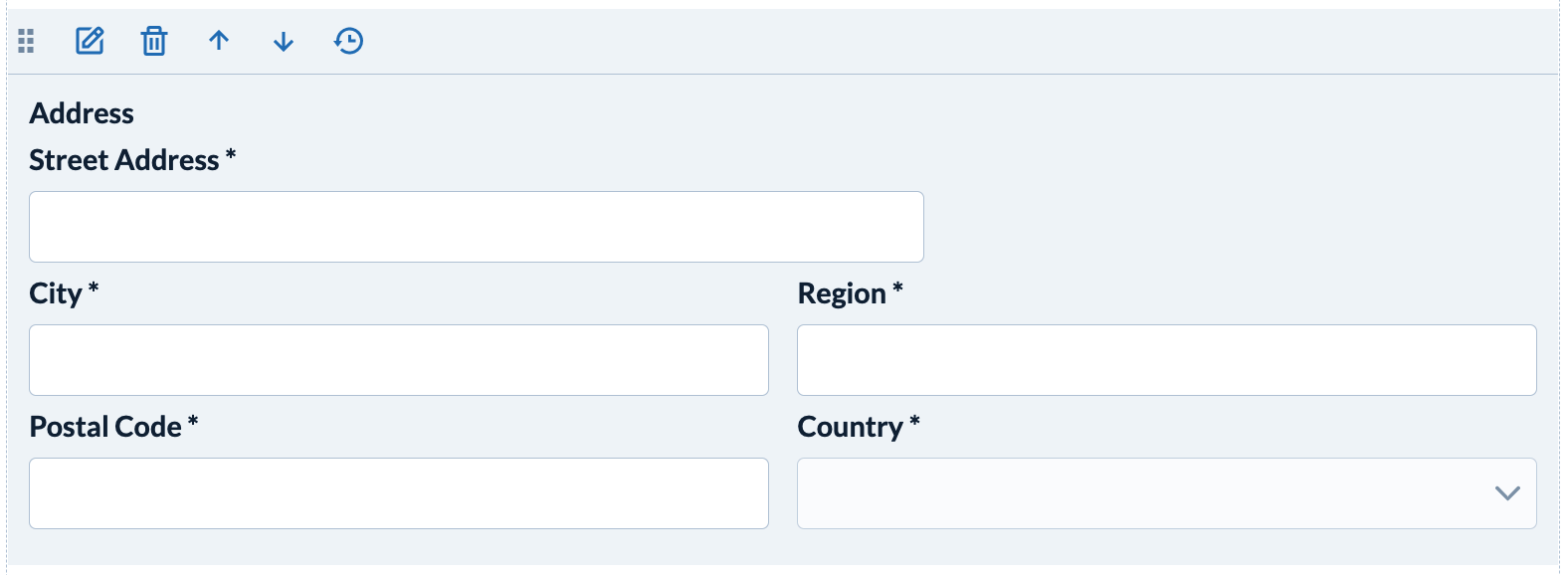Move the Address block down with the arrow icon

282,41
